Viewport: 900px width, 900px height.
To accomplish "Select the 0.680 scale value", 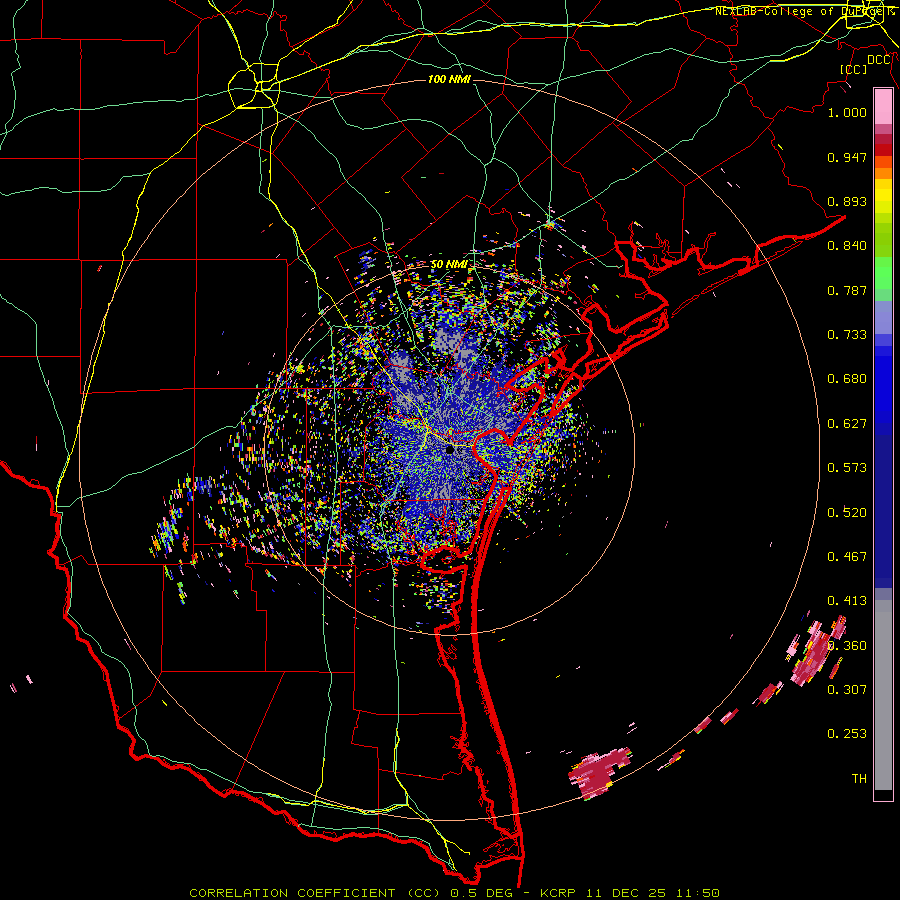I will coord(847,379).
